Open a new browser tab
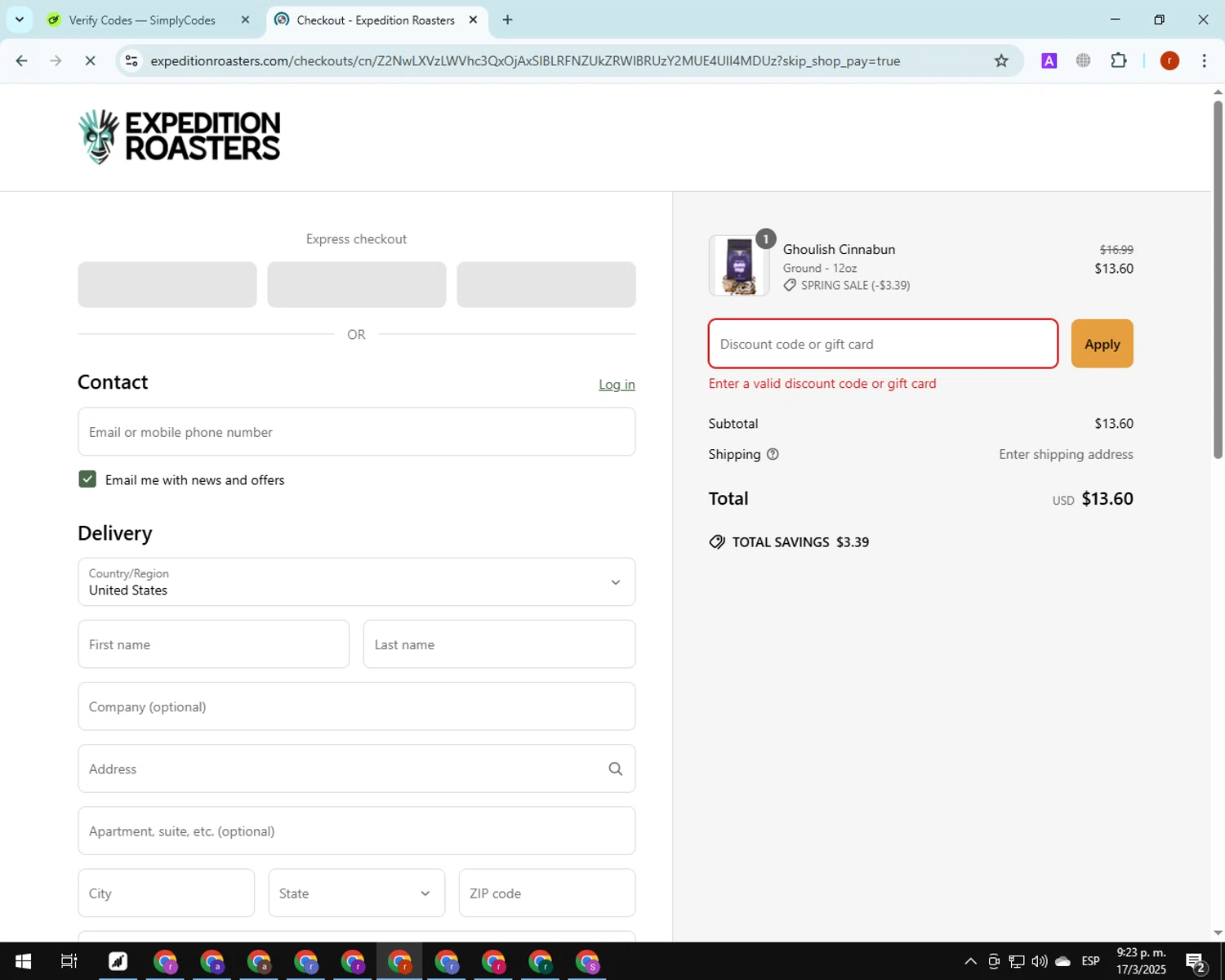1225x980 pixels. point(507,20)
